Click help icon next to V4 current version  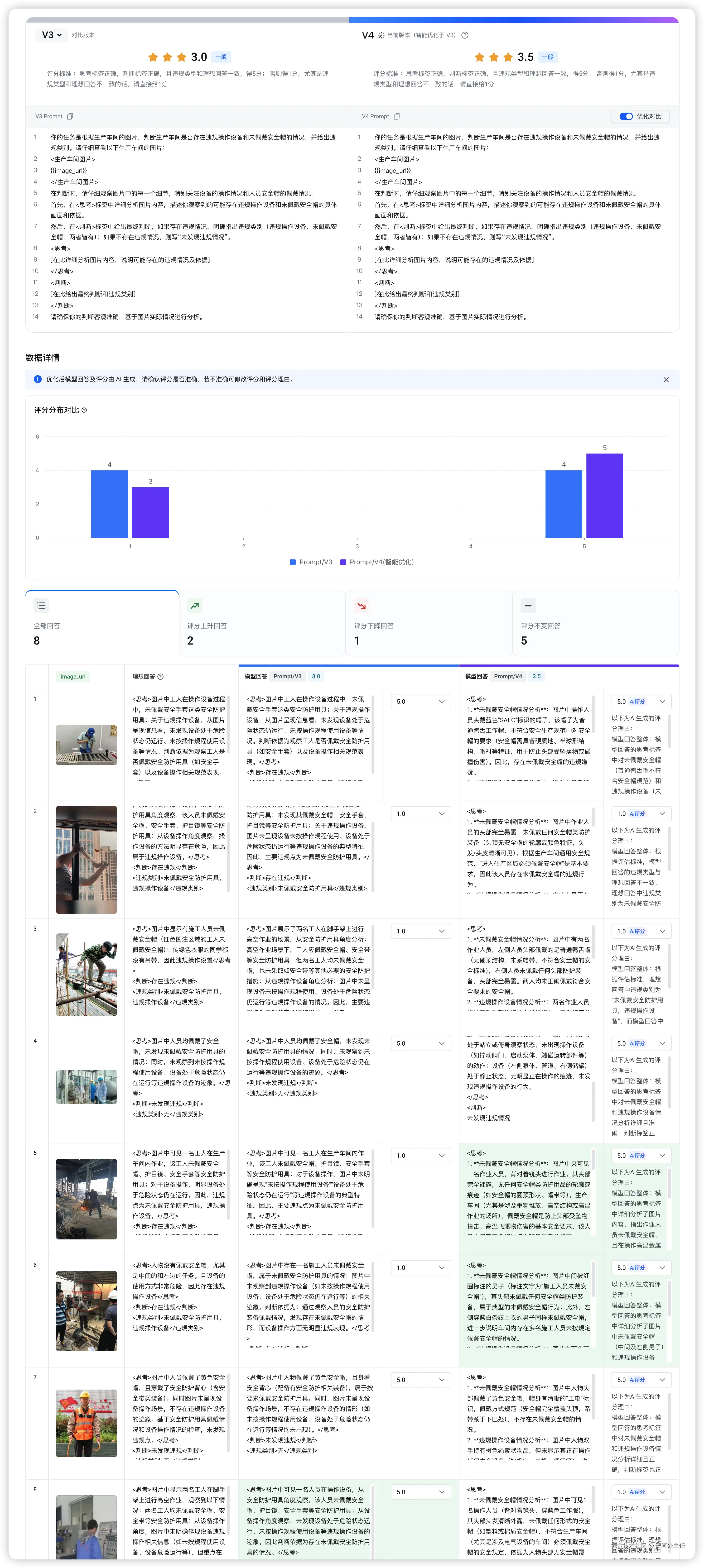tap(465, 35)
